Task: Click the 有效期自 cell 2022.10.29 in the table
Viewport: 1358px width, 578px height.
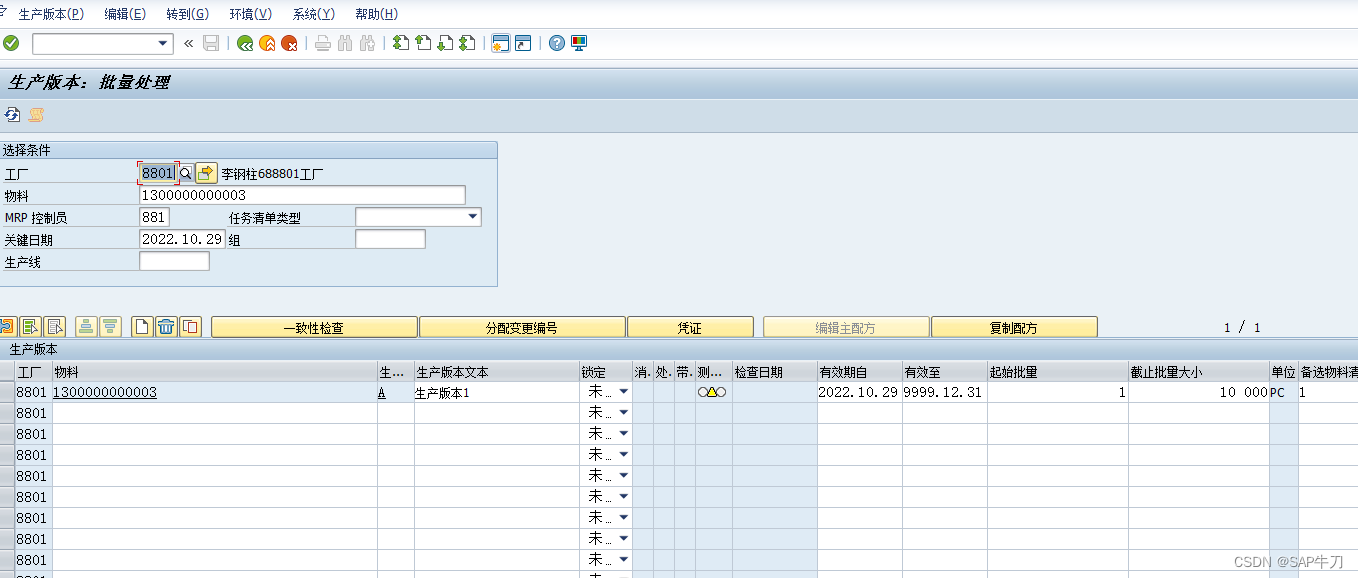Action: click(x=859, y=393)
